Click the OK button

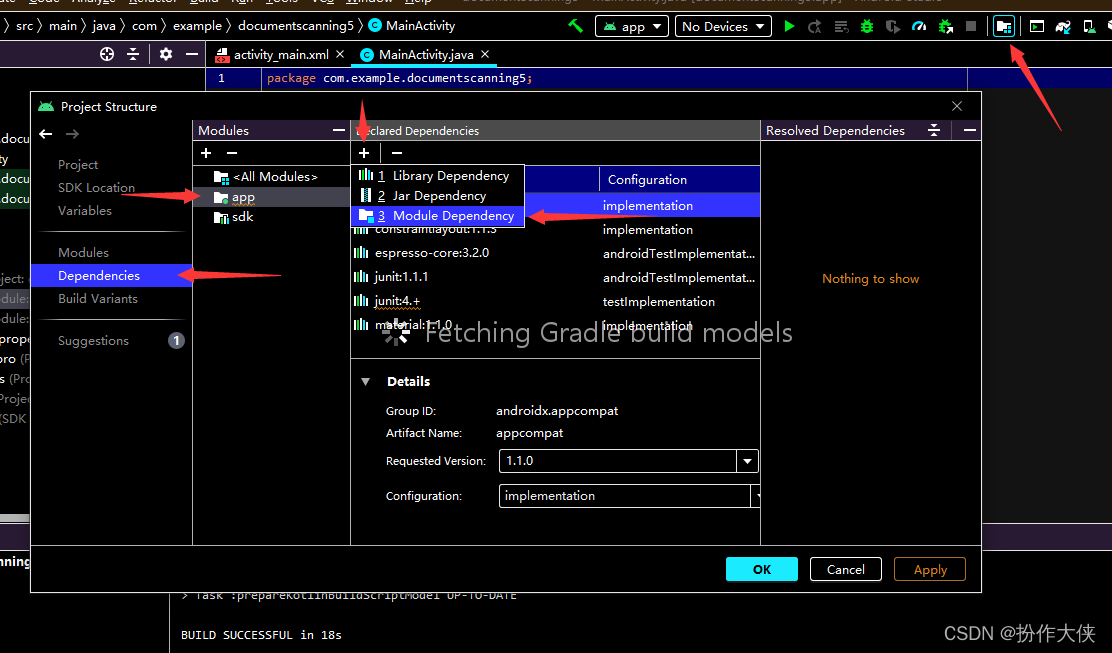(x=762, y=569)
